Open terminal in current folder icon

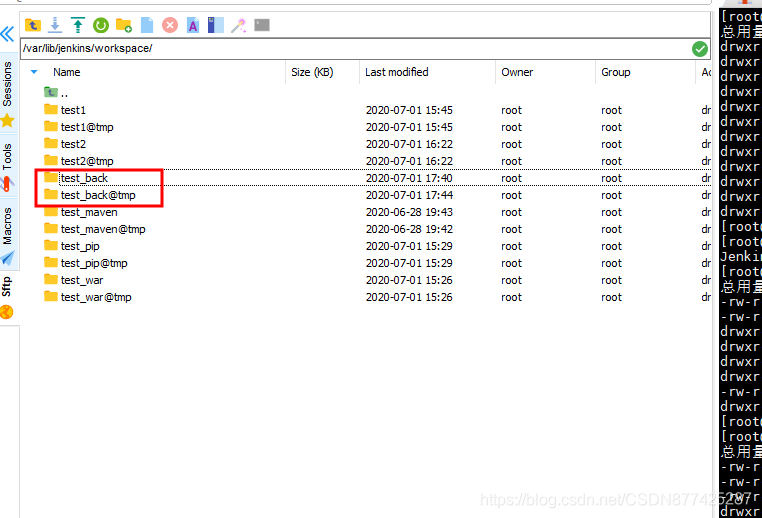262,25
